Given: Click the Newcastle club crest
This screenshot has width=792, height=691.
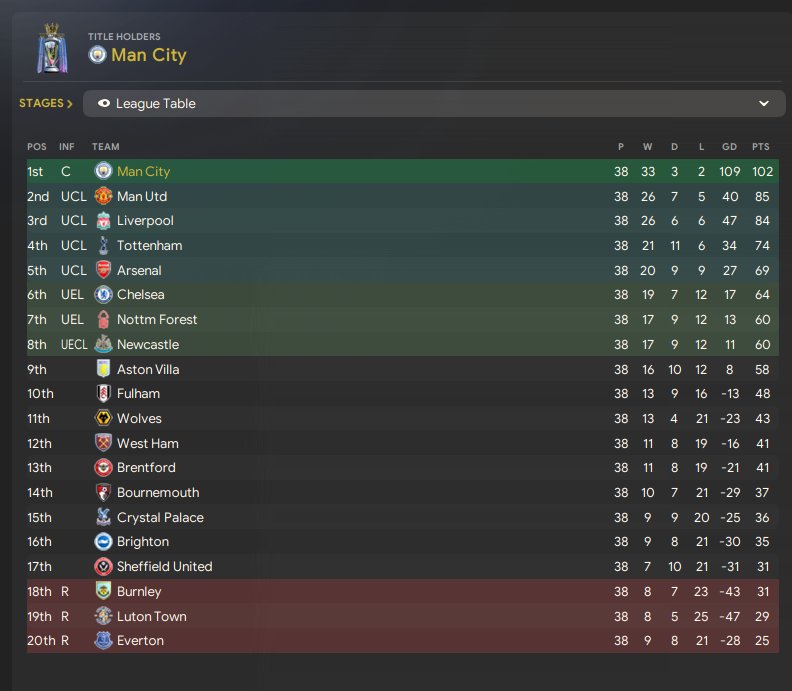Looking at the screenshot, I should point(103,344).
